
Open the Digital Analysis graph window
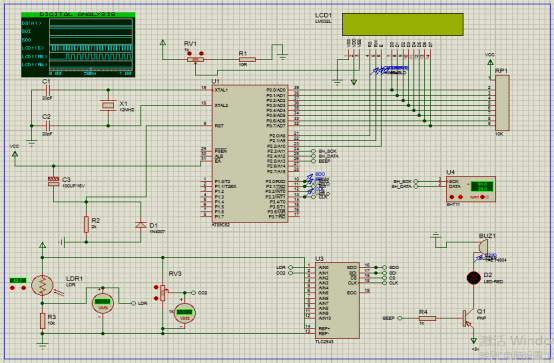[x=78, y=45]
